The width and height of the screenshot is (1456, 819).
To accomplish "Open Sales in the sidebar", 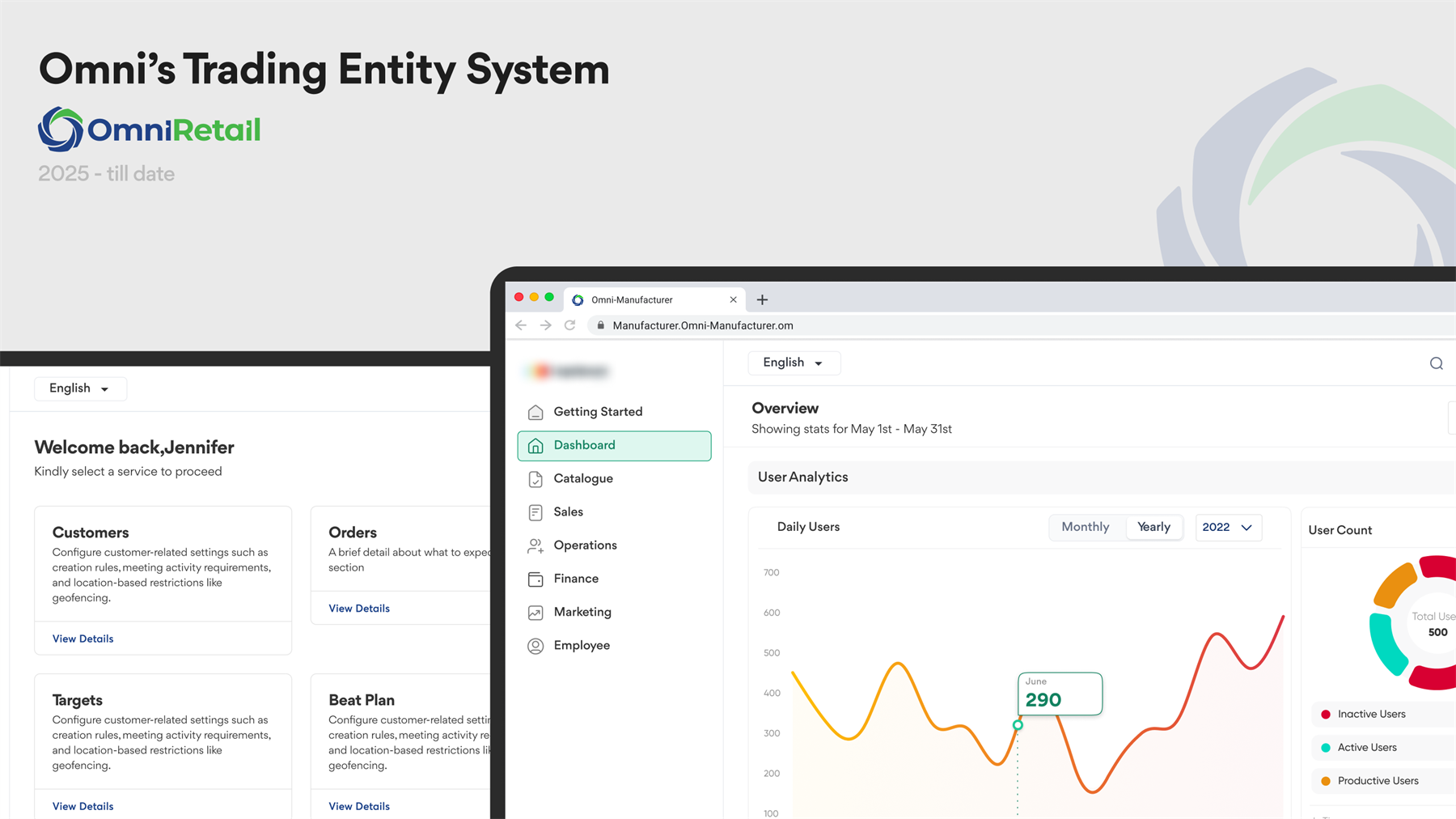I will pos(614,512).
